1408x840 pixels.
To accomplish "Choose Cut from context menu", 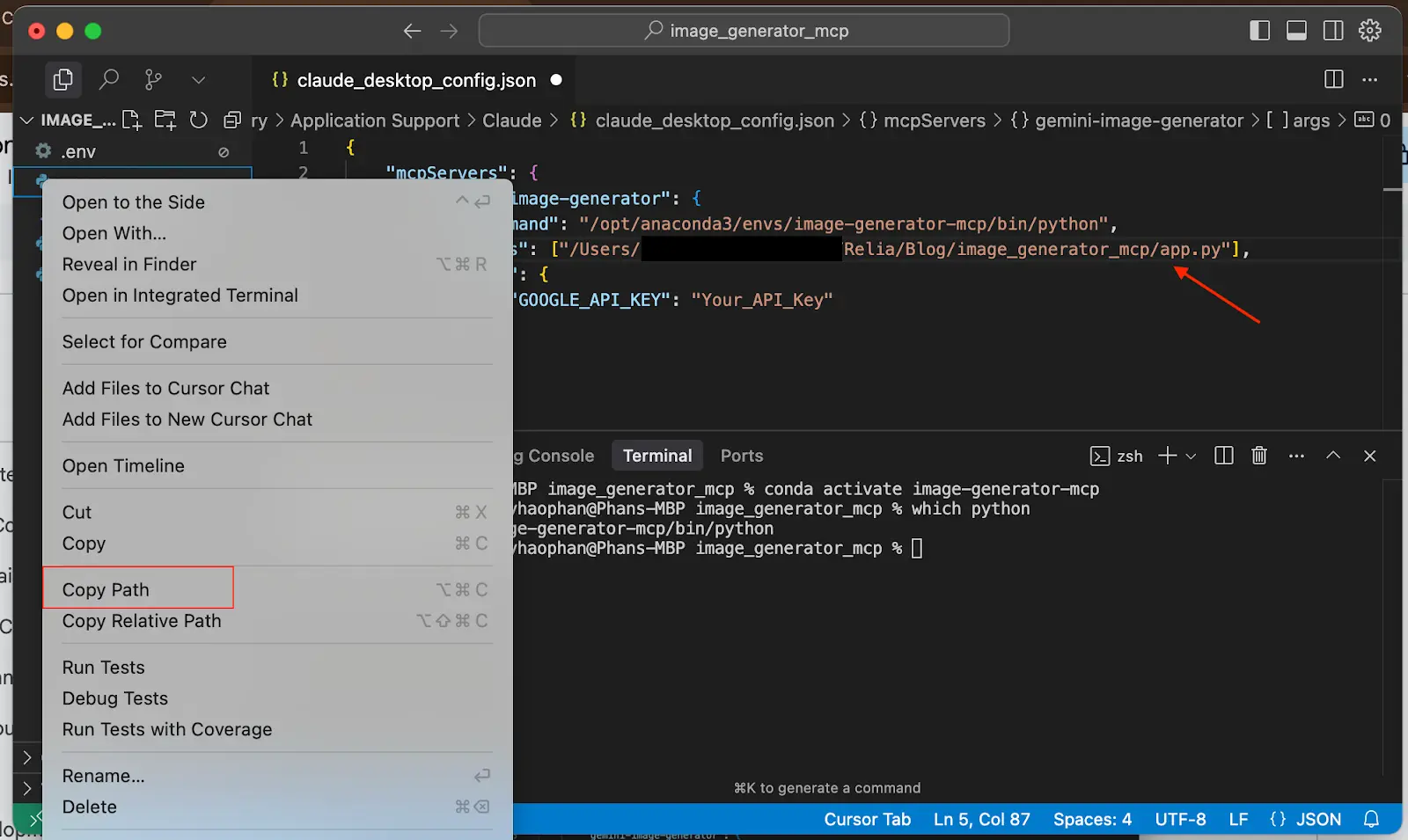I will tap(277, 513).
